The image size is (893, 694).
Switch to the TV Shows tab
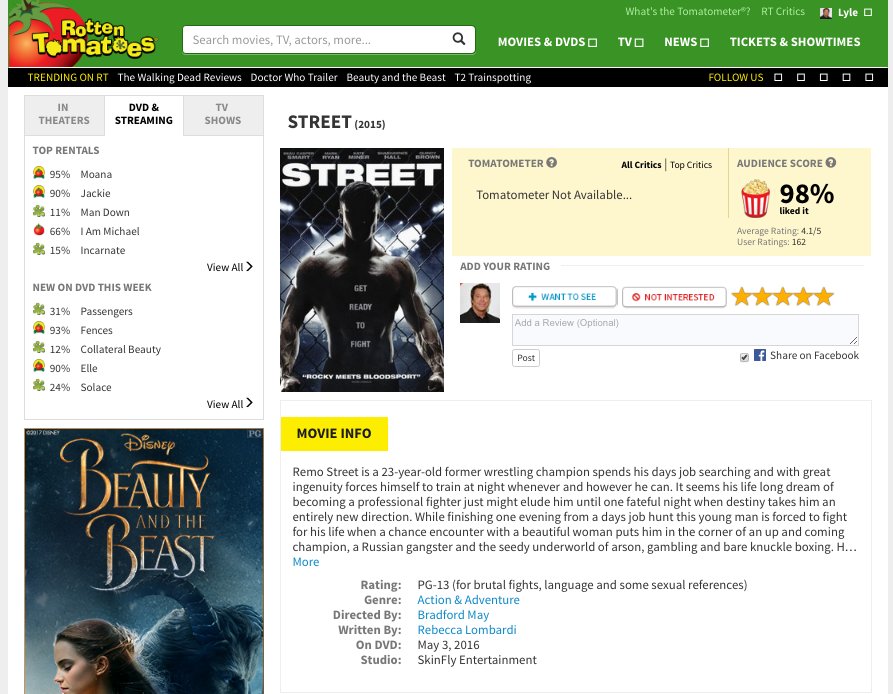223,114
